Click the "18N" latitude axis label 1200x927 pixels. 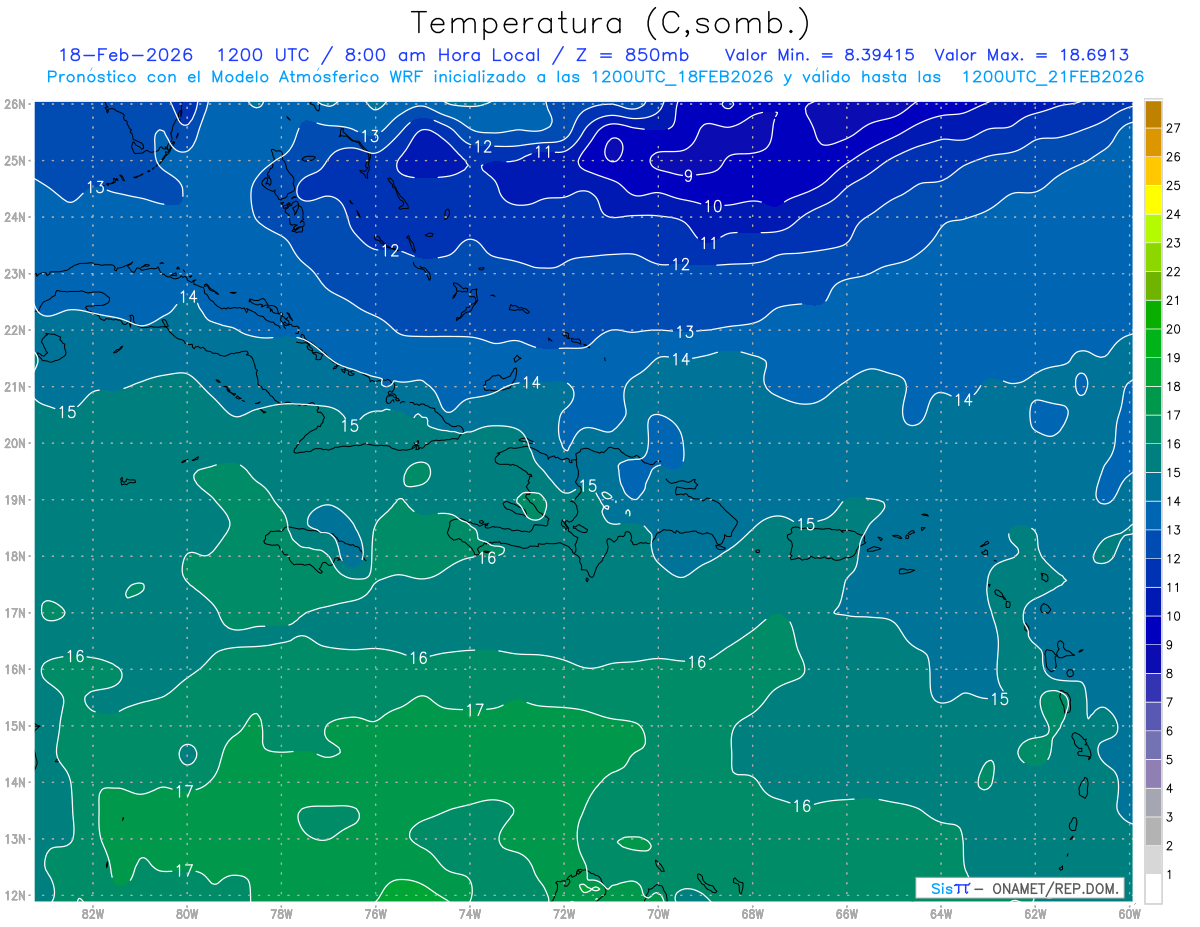click(15, 556)
